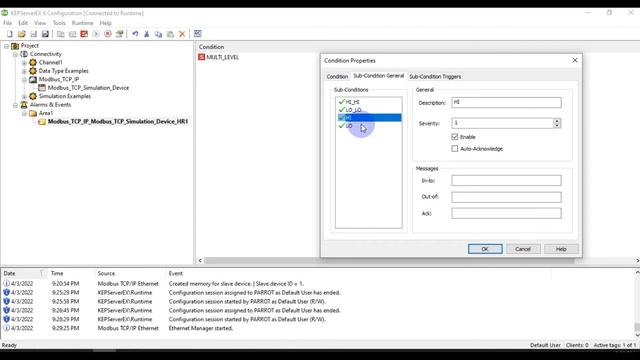Click the Save As disk icon
Image resolution: width=640 pixels, height=360 pixels.
pyautogui.click(x=45, y=34)
